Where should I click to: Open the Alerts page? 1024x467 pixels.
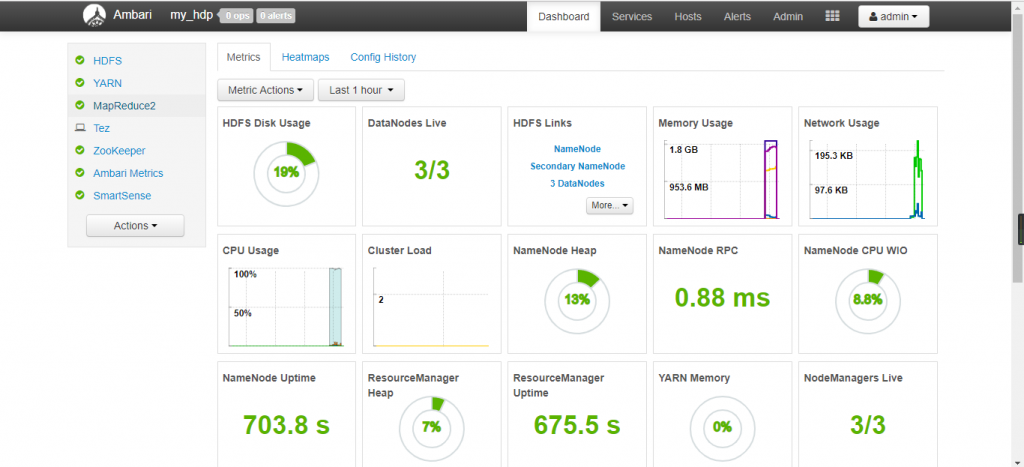tap(737, 17)
